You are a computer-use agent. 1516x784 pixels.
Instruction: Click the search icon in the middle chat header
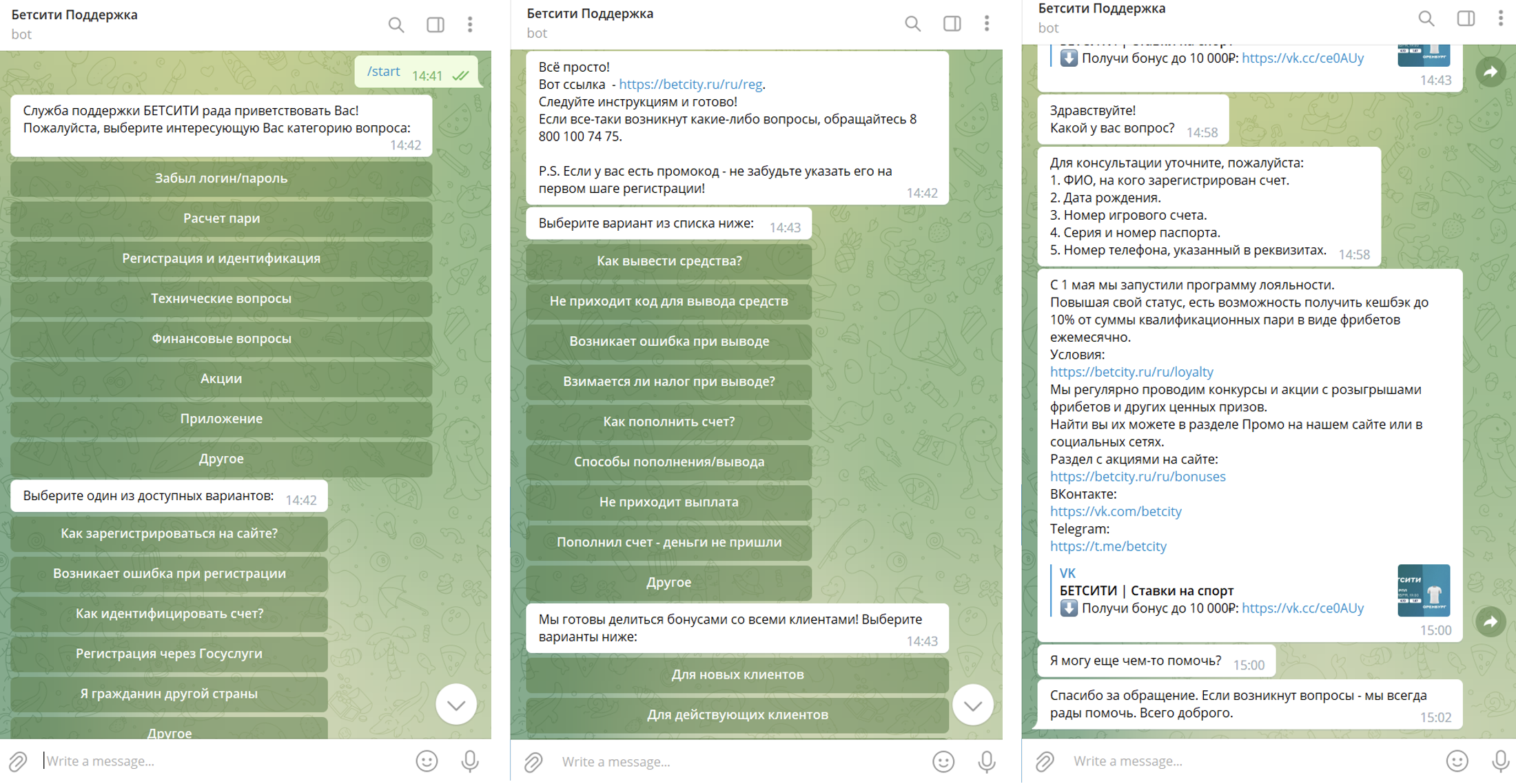click(x=913, y=24)
